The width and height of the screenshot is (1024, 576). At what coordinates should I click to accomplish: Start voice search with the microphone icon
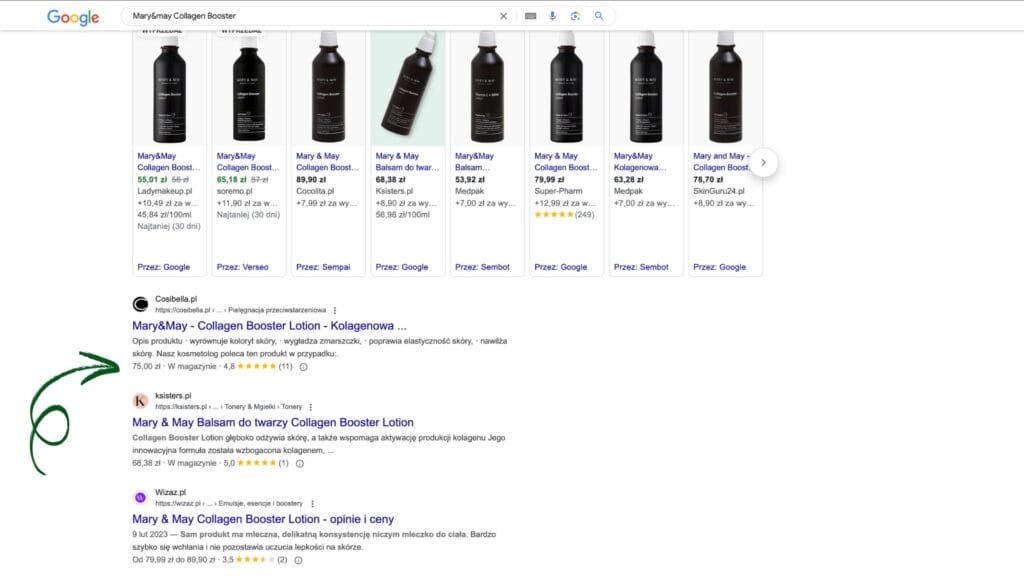[553, 16]
